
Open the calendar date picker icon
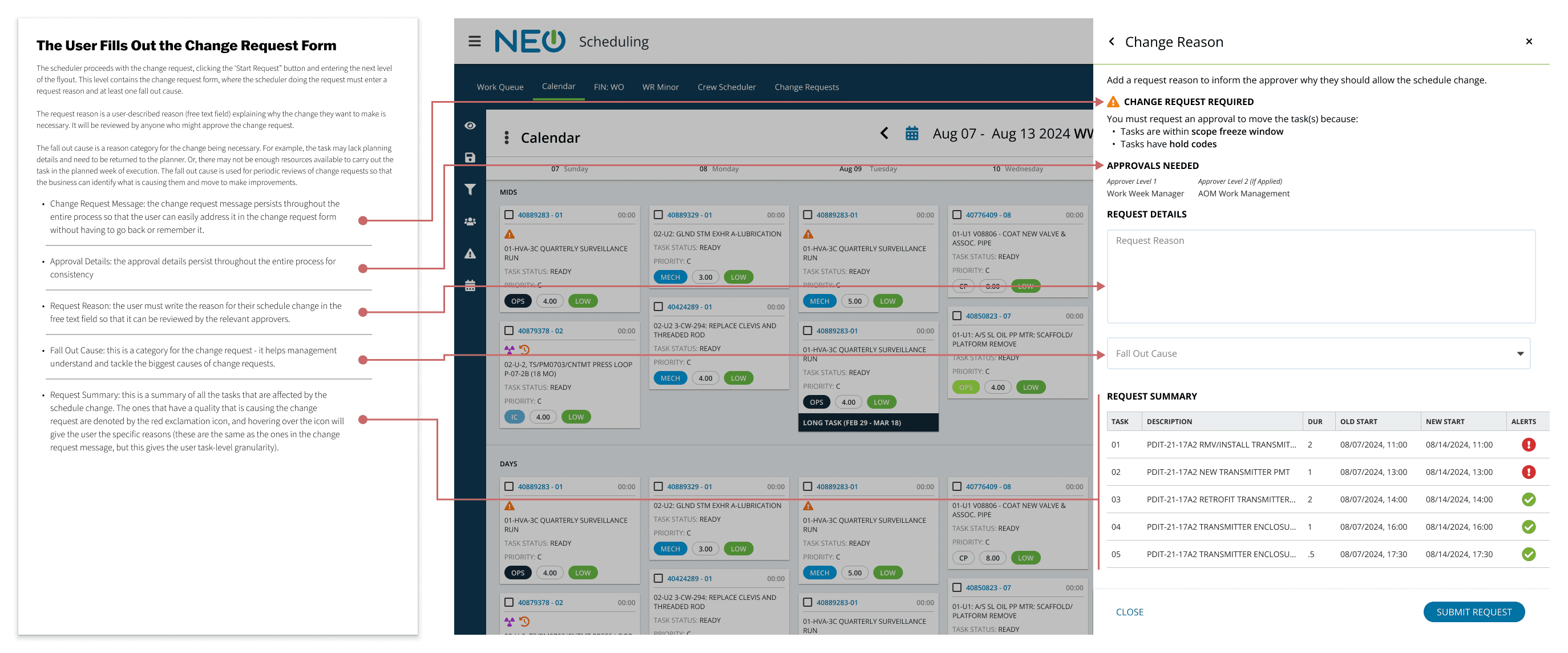tap(911, 134)
